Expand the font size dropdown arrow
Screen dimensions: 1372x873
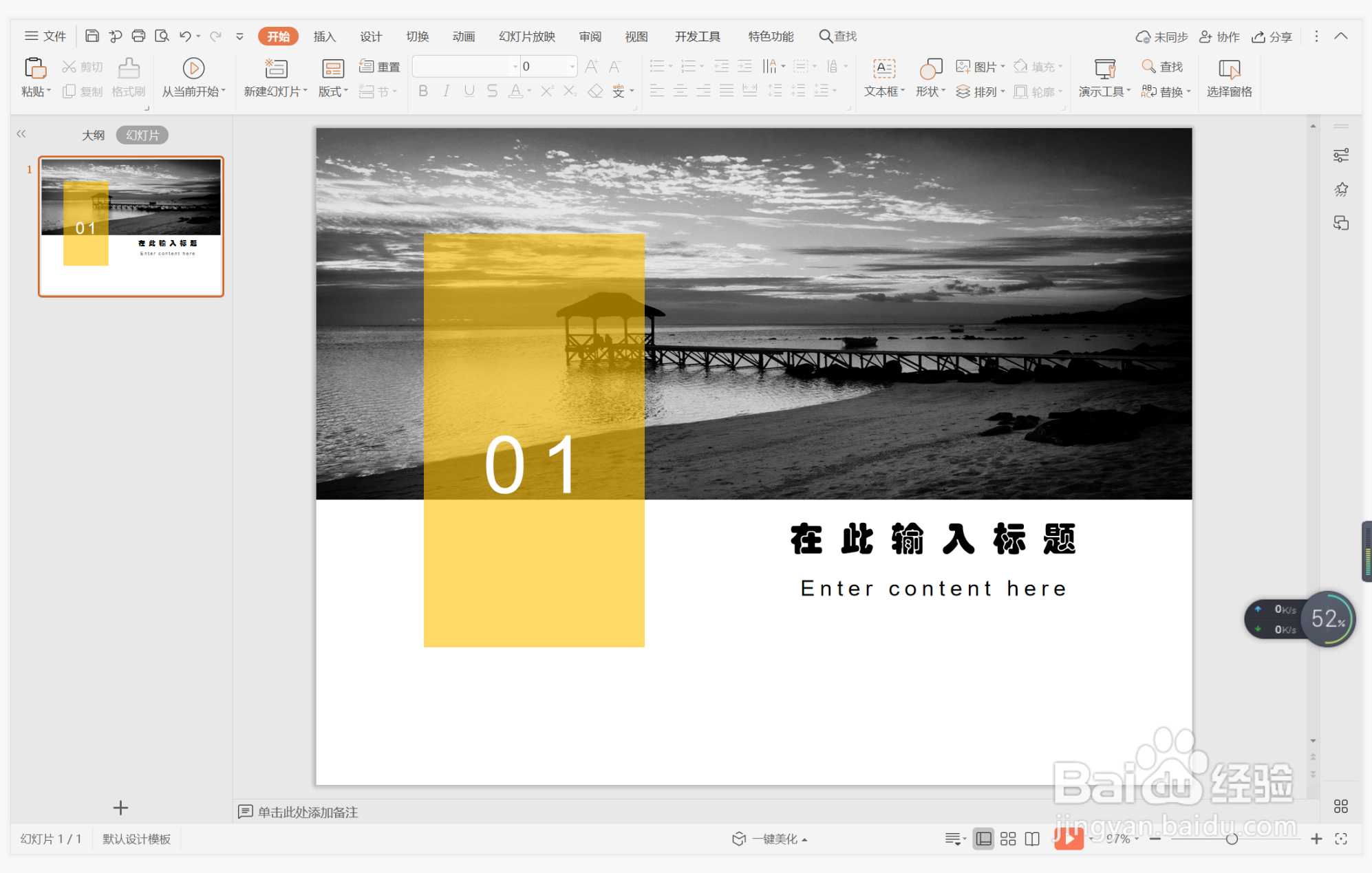pos(572,67)
